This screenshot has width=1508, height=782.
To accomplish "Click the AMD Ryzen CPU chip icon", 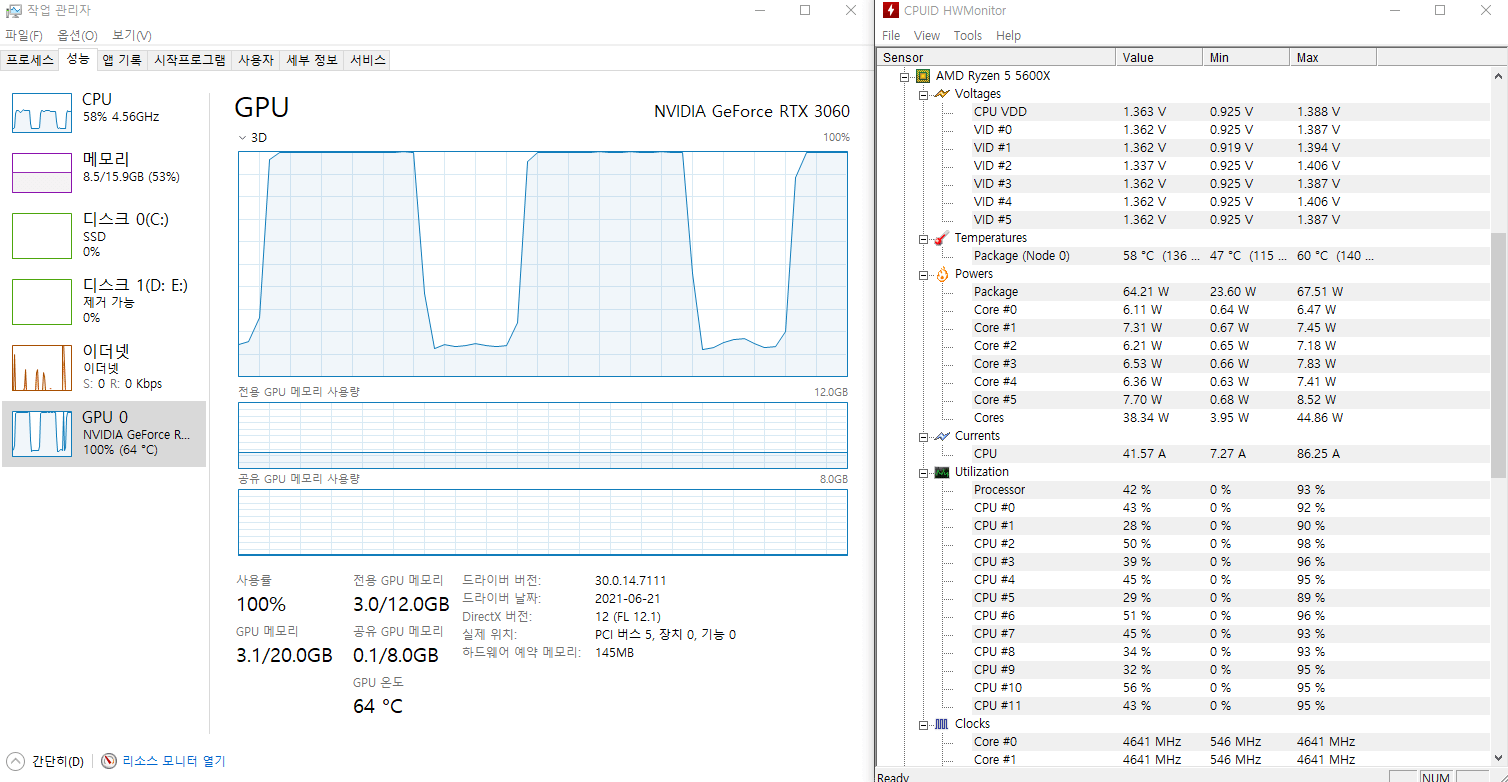I will click(x=923, y=76).
